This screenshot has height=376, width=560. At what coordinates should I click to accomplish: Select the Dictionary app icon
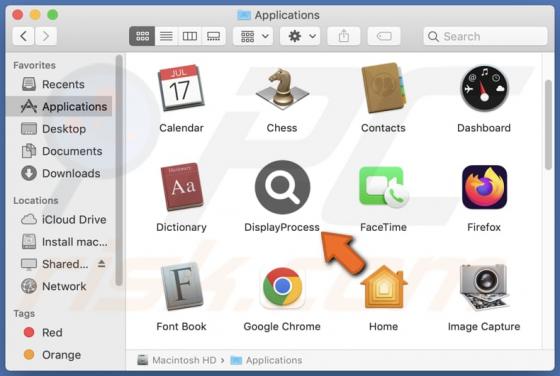(x=182, y=186)
